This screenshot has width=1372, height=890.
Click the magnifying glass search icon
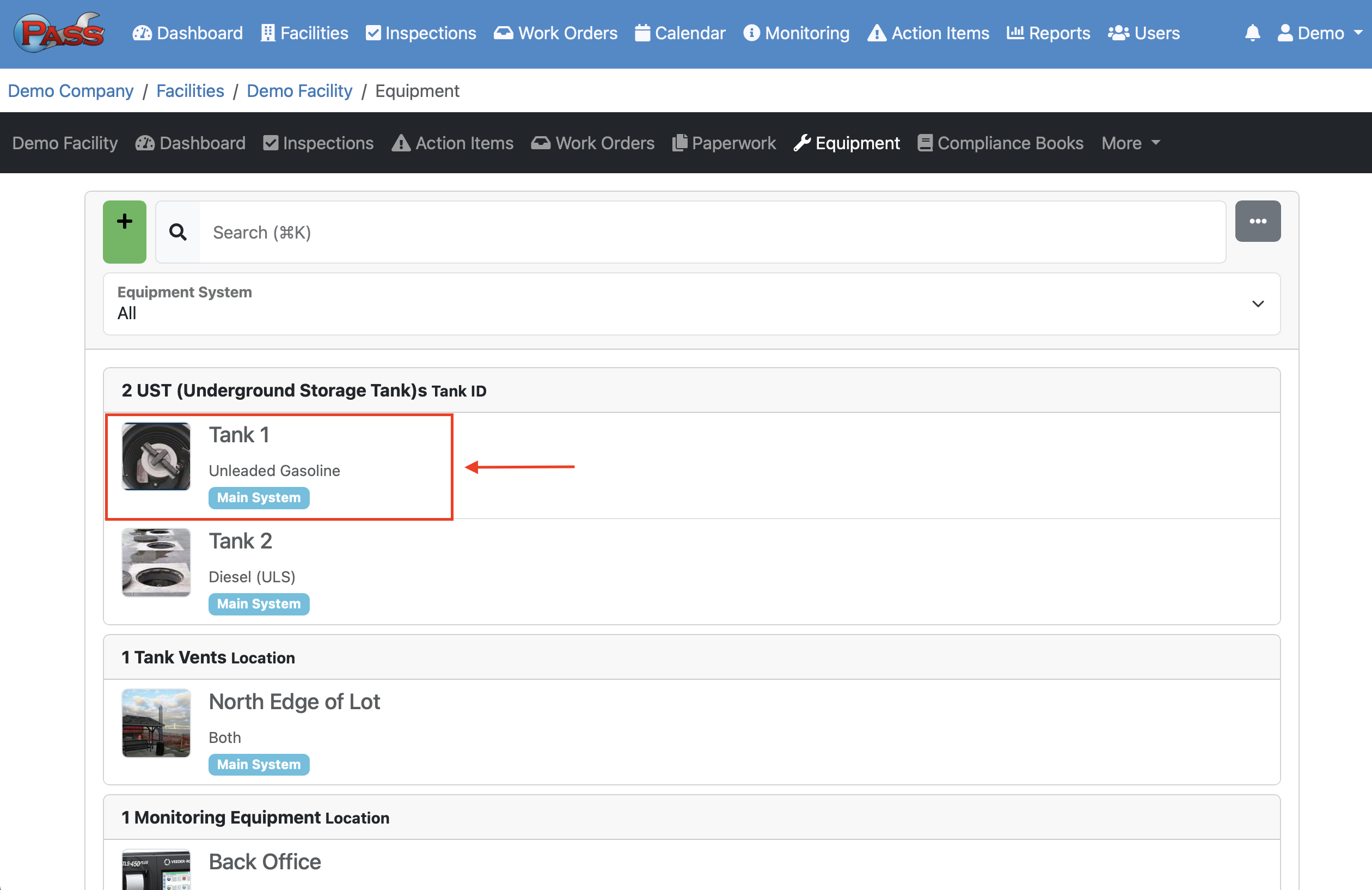(177, 232)
